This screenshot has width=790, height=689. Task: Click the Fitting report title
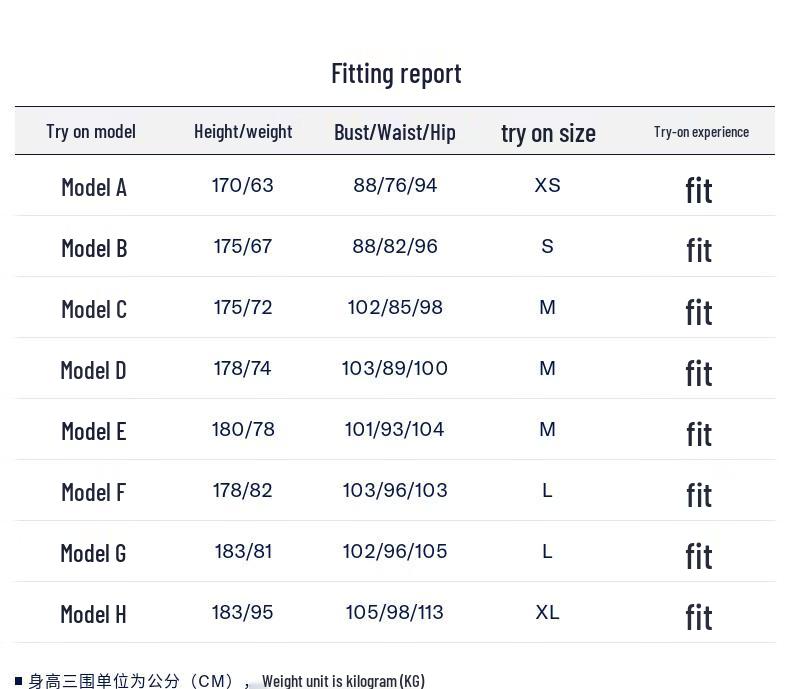point(396,74)
